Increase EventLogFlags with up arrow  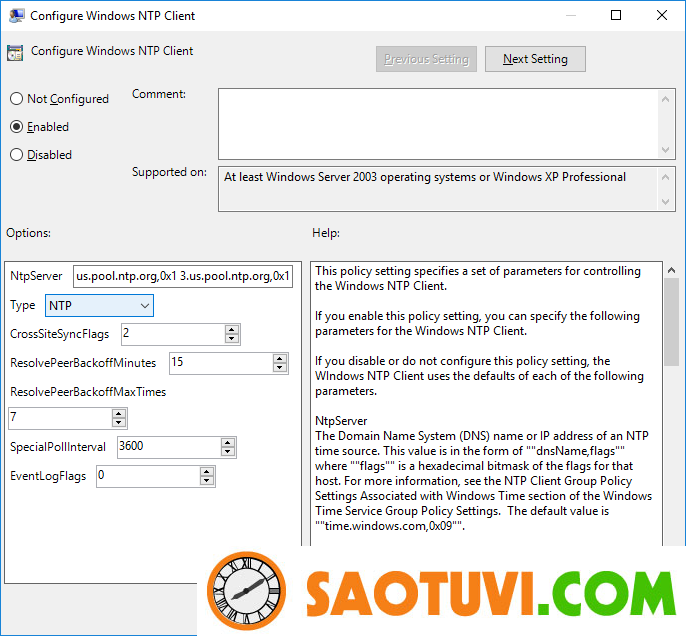click(x=207, y=472)
